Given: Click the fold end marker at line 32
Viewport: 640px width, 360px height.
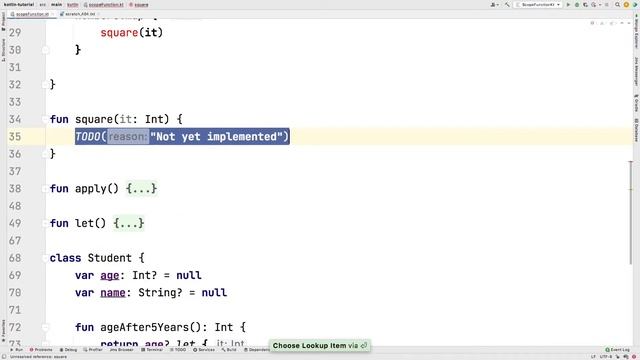Looking at the screenshot, I should (45, 84).
